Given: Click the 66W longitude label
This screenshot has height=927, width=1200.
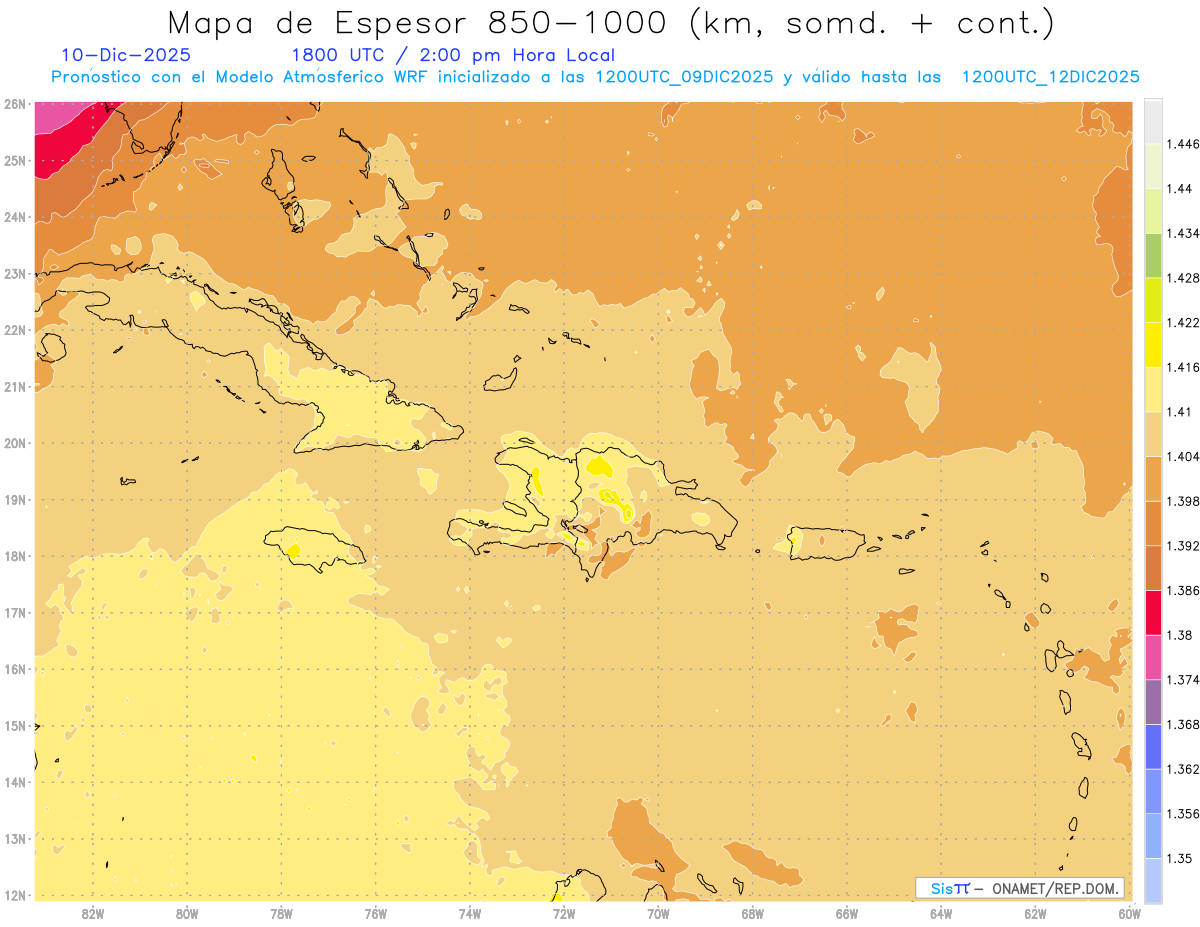Looking at the screenshot, I should pyautogui.click(x=847, y=913).
